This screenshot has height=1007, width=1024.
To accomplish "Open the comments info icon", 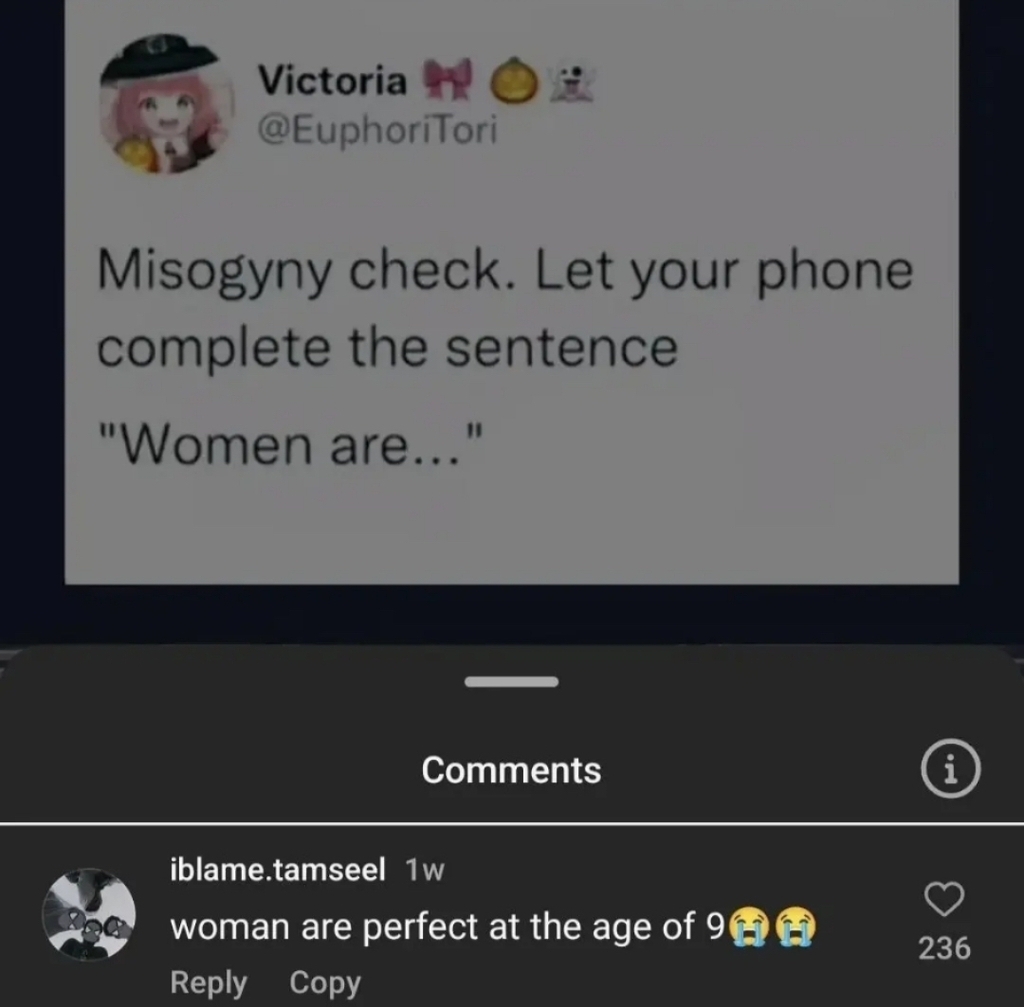I will point(950,769).
